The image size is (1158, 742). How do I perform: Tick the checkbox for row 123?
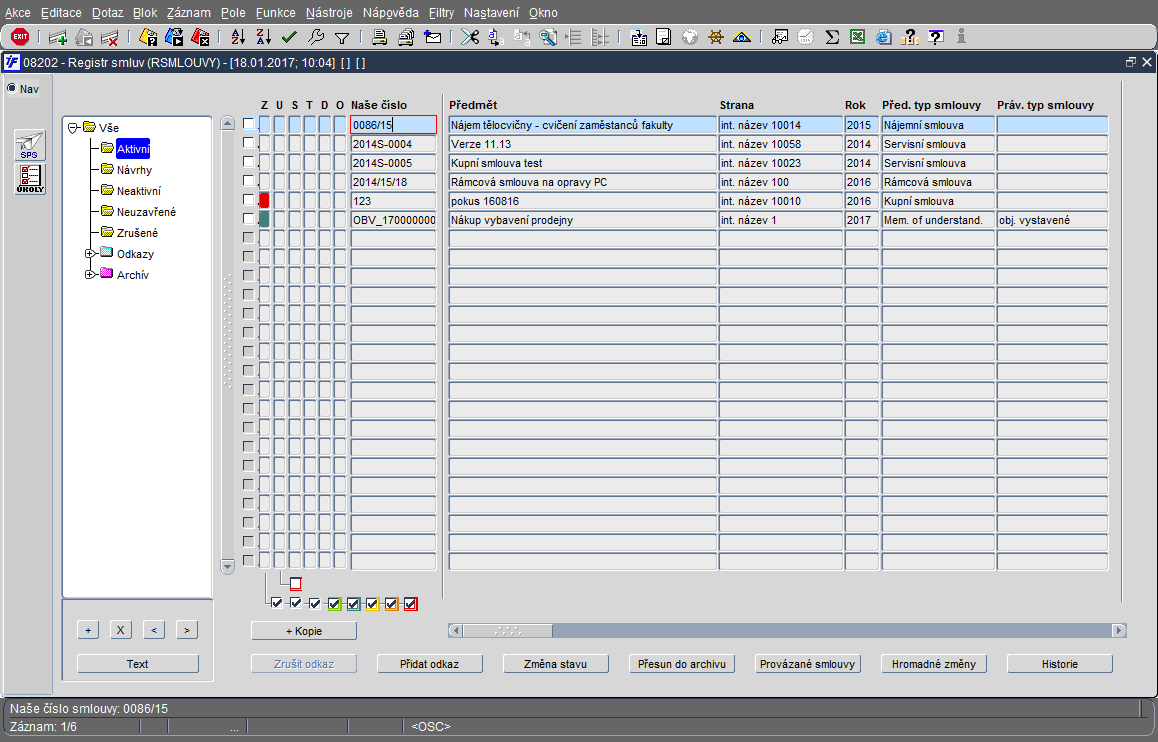[x=248, y=200]
